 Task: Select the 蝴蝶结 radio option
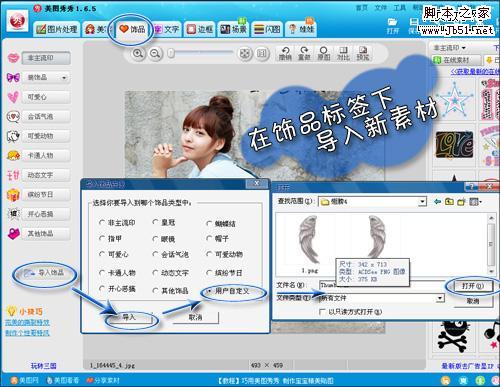pos(209,223)
